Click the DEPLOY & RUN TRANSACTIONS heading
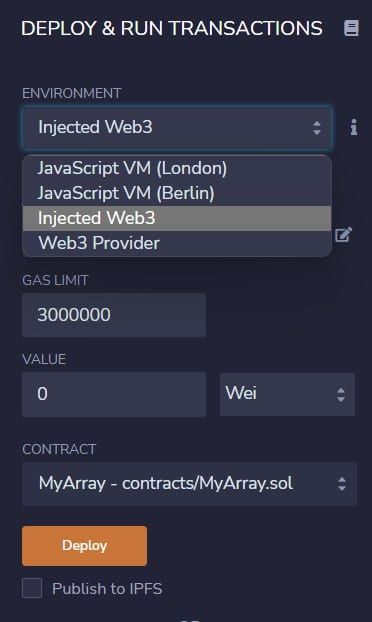Image resolution: width=372 pixels, height=622 pixels. coord(172,29)
